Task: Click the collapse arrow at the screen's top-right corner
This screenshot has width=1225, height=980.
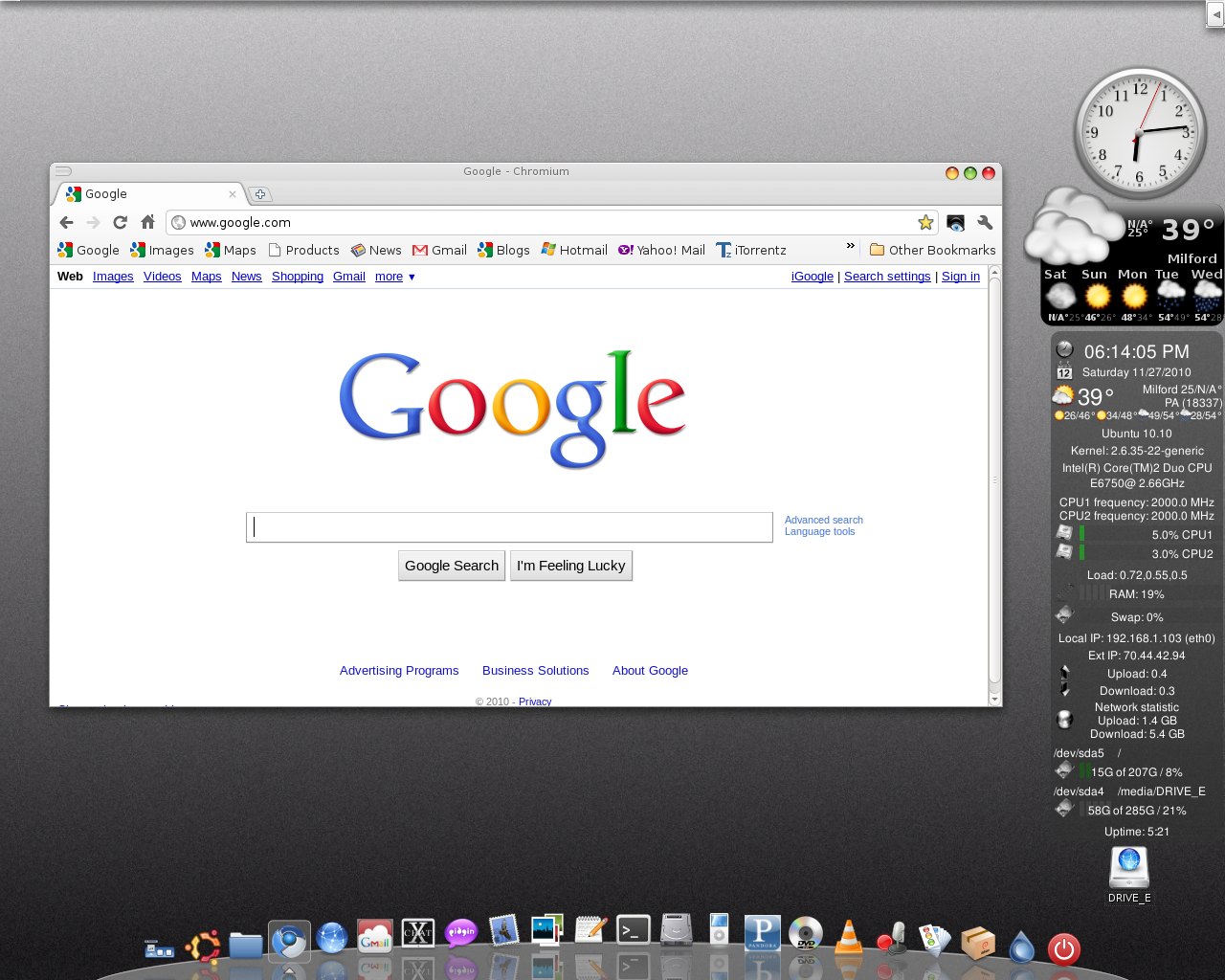Action: (1215, 14)
